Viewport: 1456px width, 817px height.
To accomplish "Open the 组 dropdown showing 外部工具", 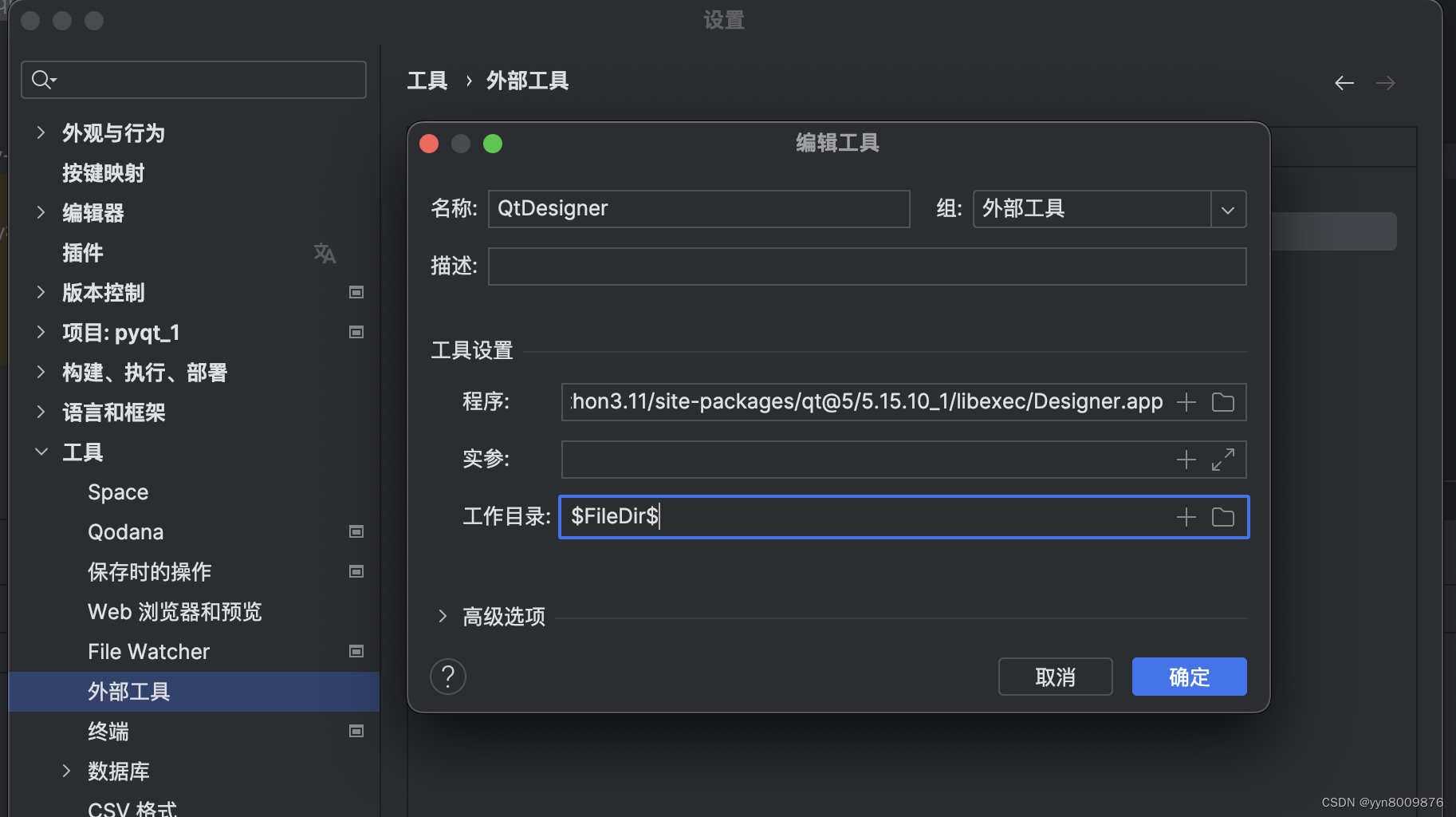I will click(x=1228, y=209).
